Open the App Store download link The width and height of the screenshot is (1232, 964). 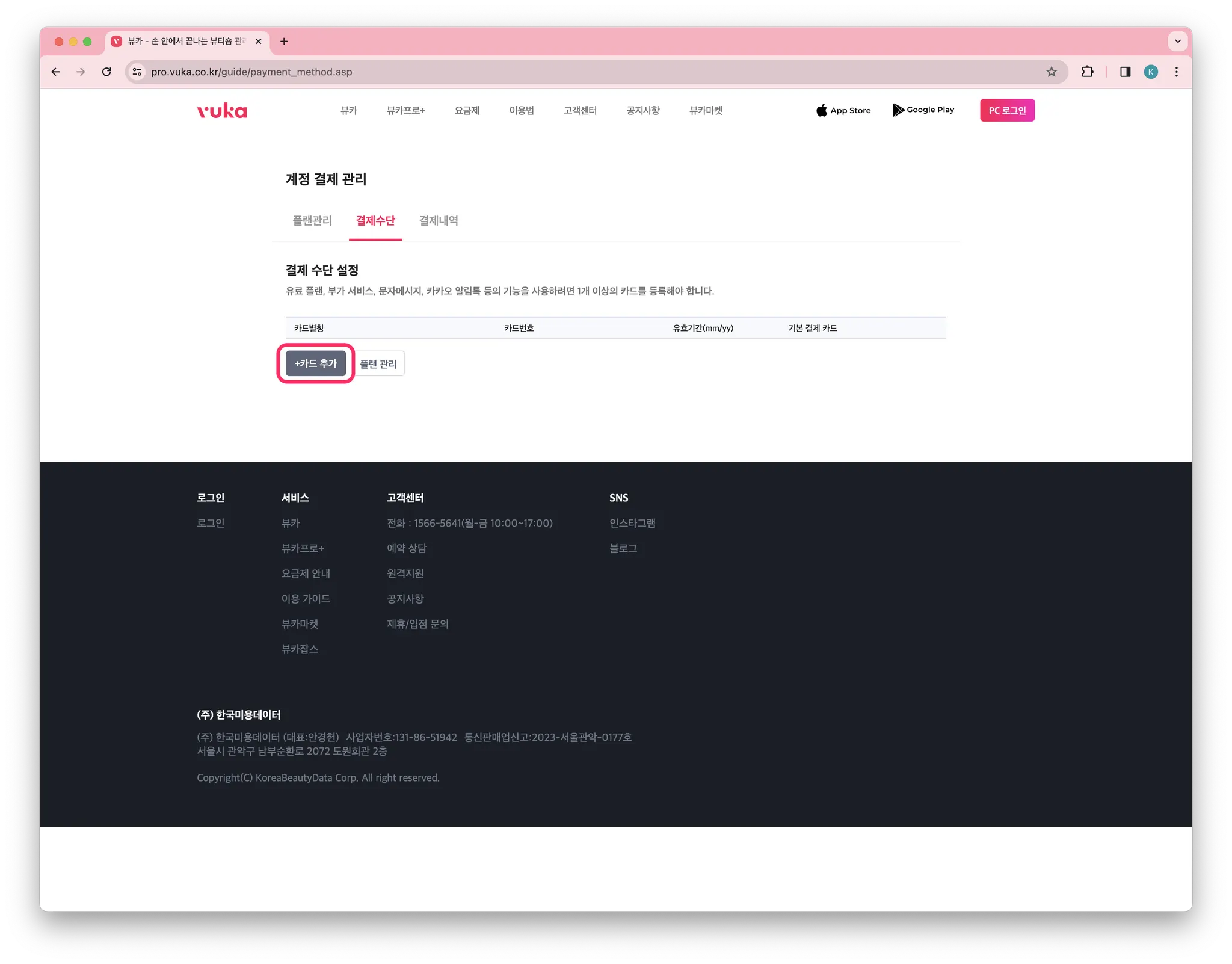(x=843, y=110)
